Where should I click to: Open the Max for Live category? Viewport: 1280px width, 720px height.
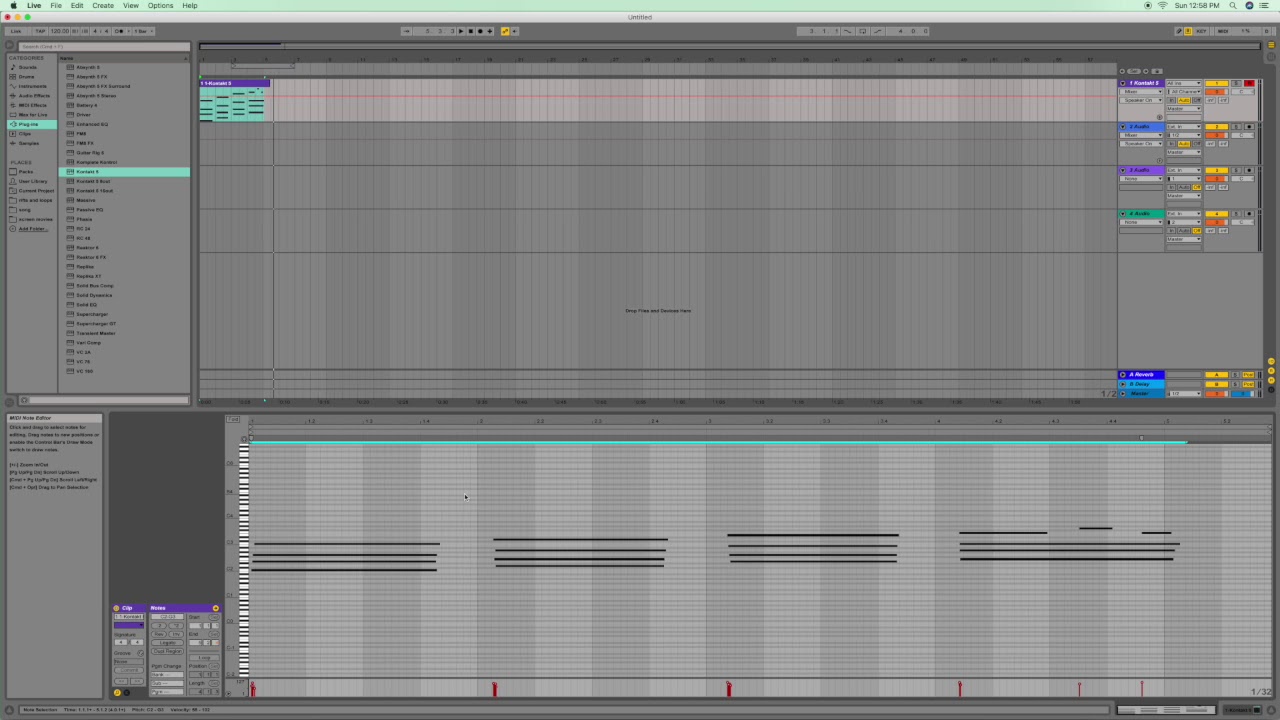[32, 115]
